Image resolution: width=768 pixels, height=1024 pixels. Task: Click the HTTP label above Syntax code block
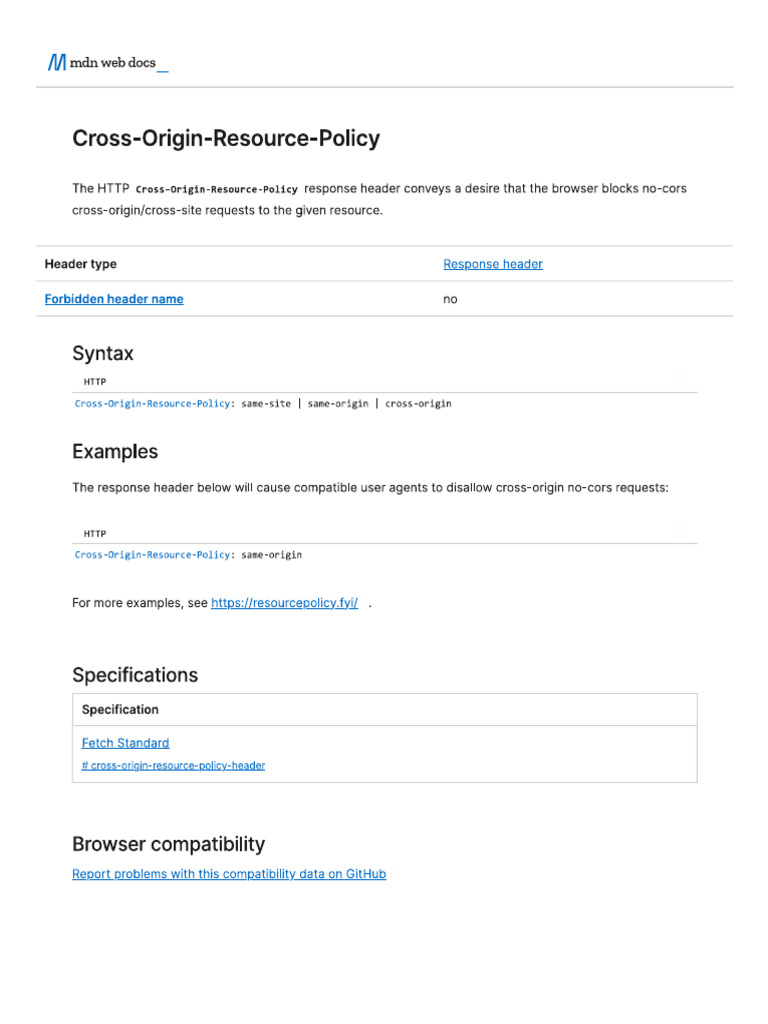95,382
